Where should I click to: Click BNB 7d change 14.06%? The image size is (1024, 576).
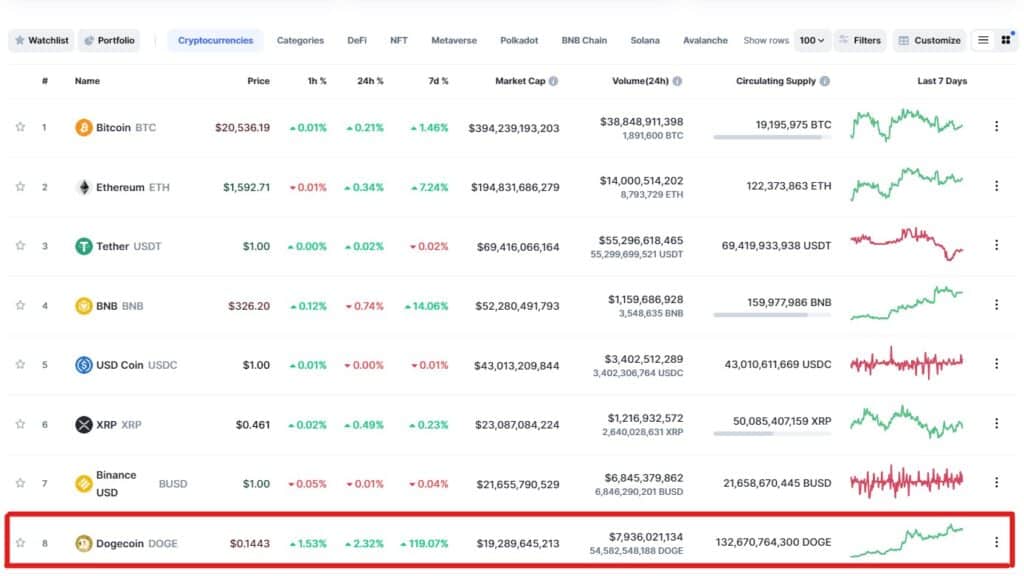pos(426,306)
